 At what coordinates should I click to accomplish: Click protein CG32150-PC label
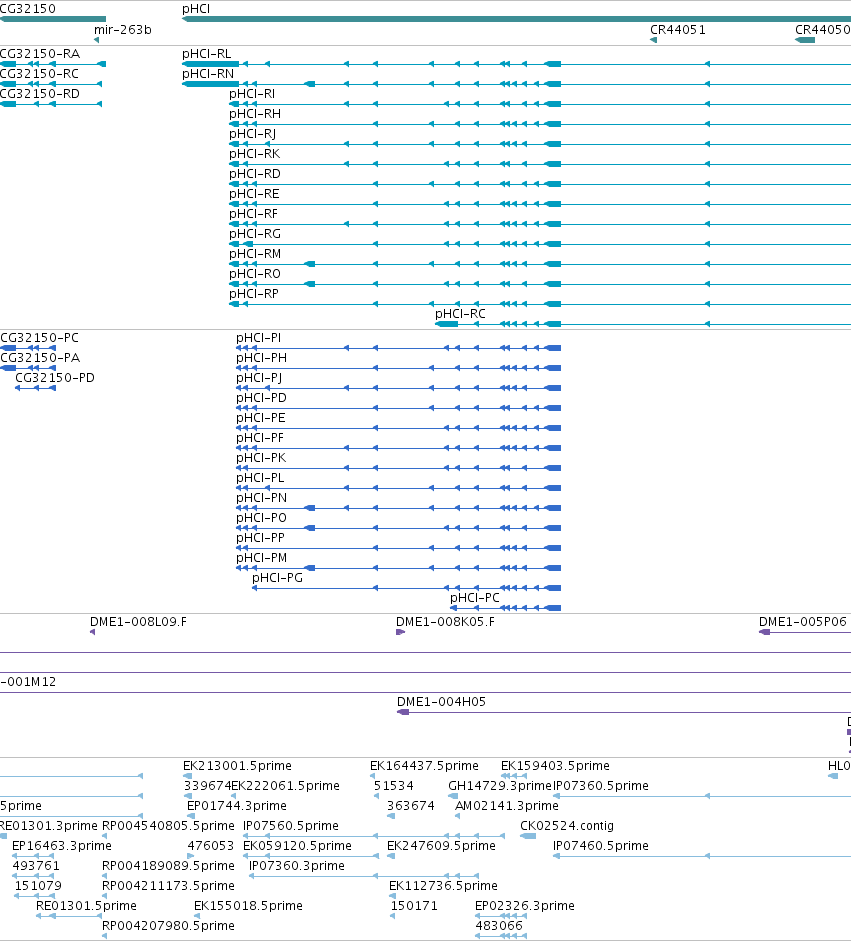click(39, 337)
